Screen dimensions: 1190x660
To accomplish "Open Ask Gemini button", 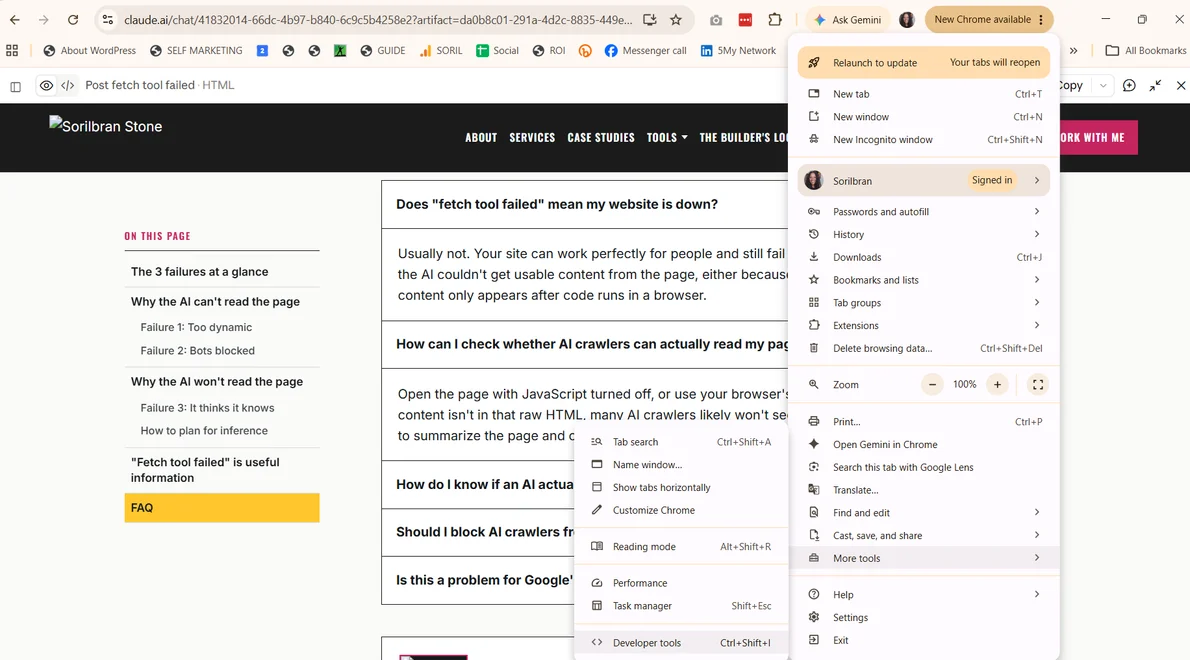I will (x=848, y=20).
